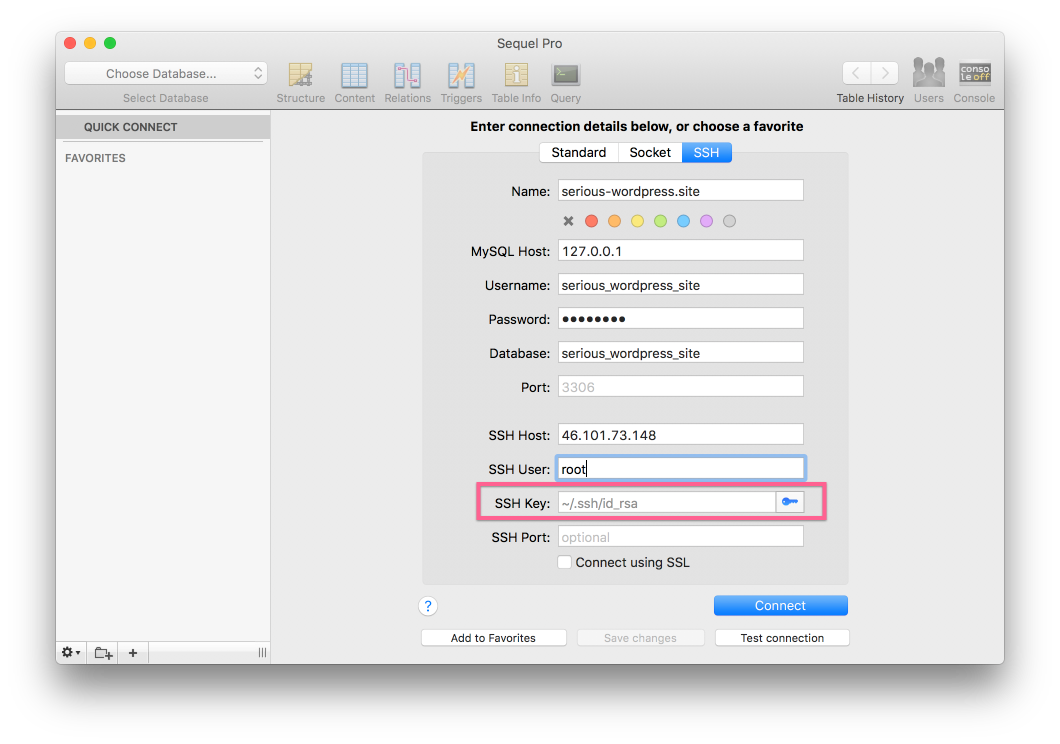Pick the green color label

coord(660,221)
